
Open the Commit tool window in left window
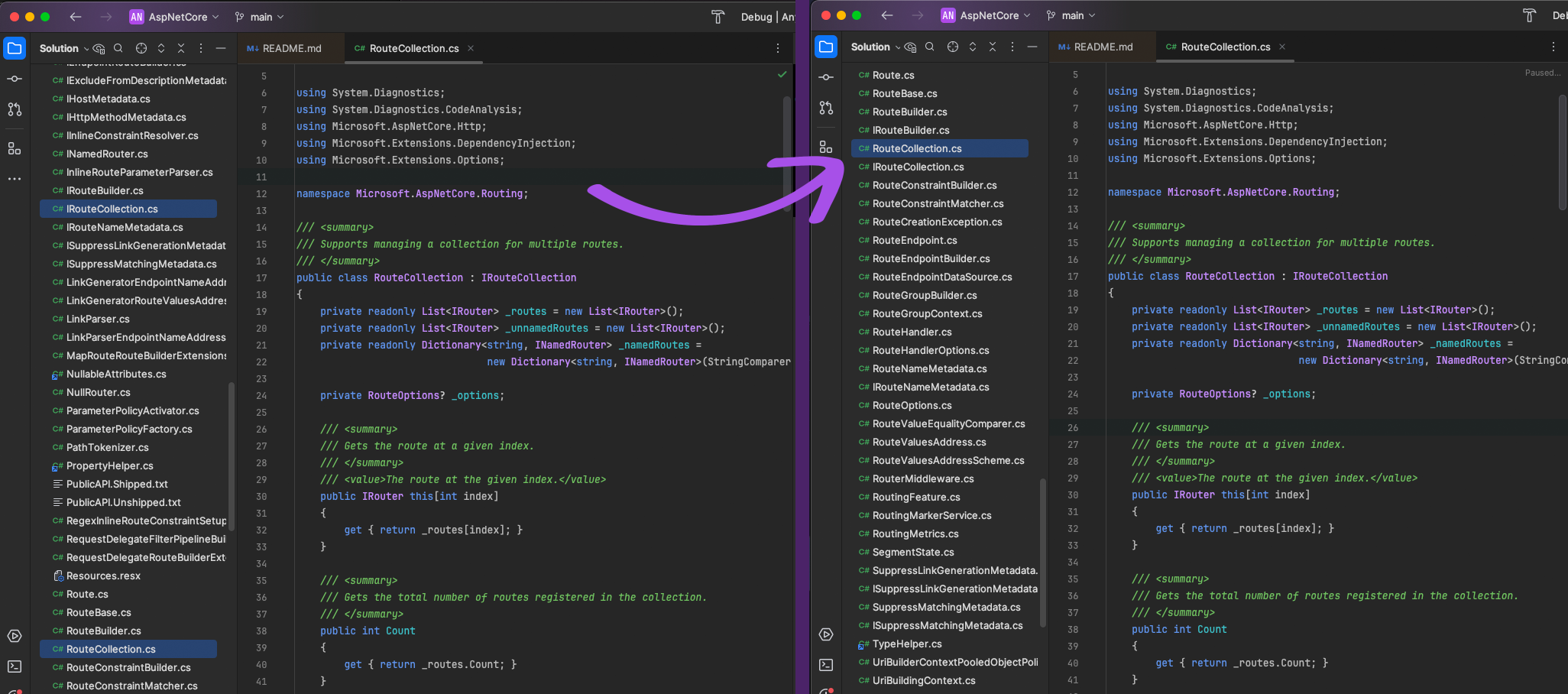(x=15, y=79)
